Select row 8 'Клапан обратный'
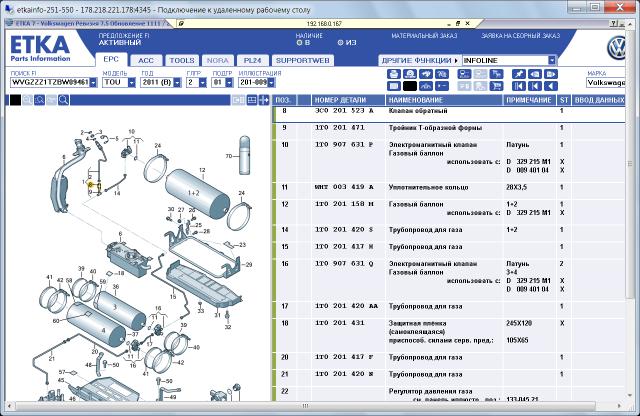Screen dimensions: 640x416 [449, 114]
